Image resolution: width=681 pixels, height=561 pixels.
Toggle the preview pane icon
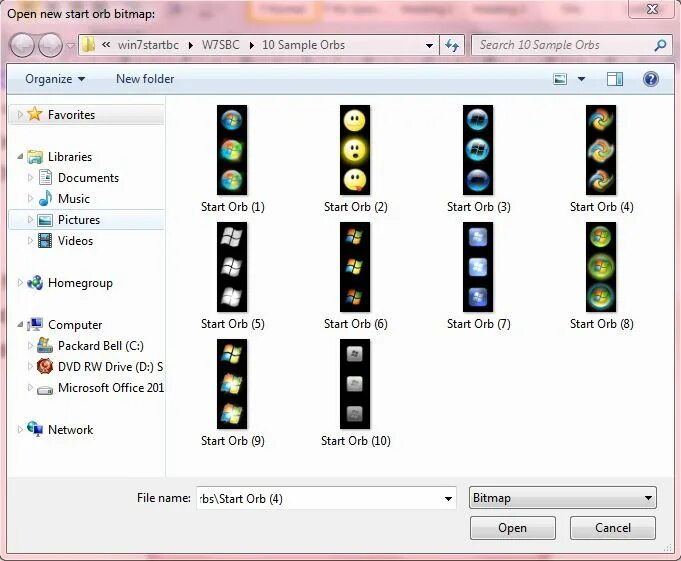coord(615,79)
